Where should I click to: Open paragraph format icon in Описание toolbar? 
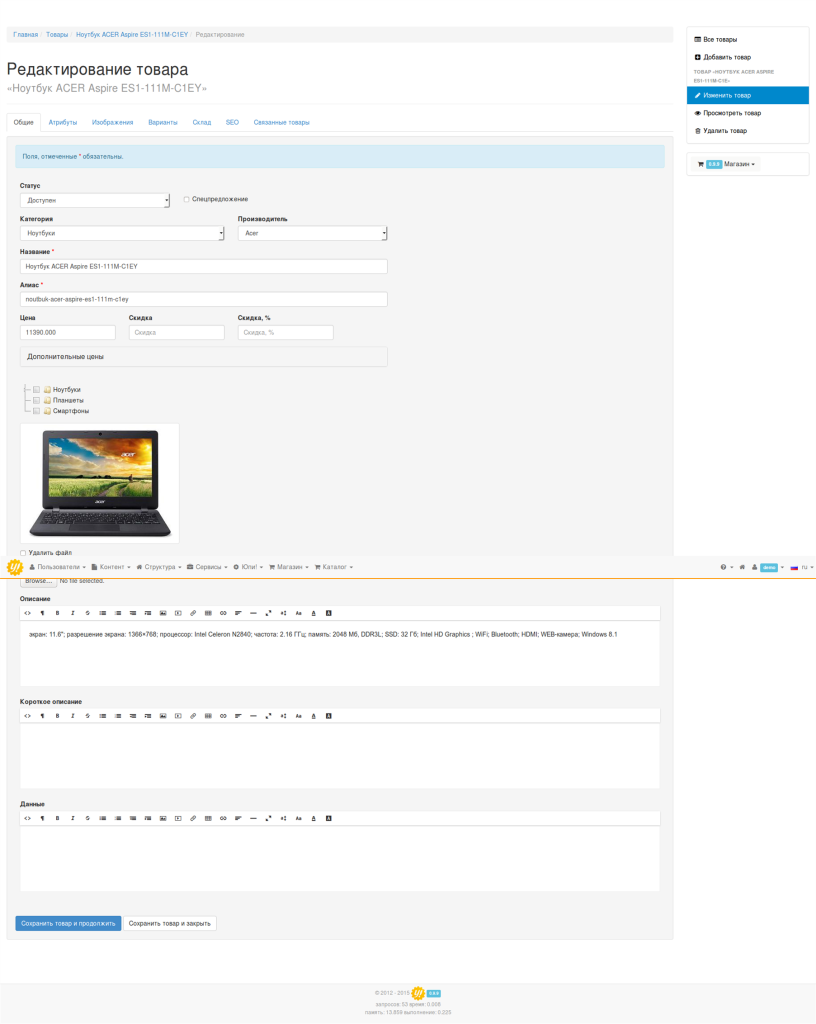click(42, 613)
